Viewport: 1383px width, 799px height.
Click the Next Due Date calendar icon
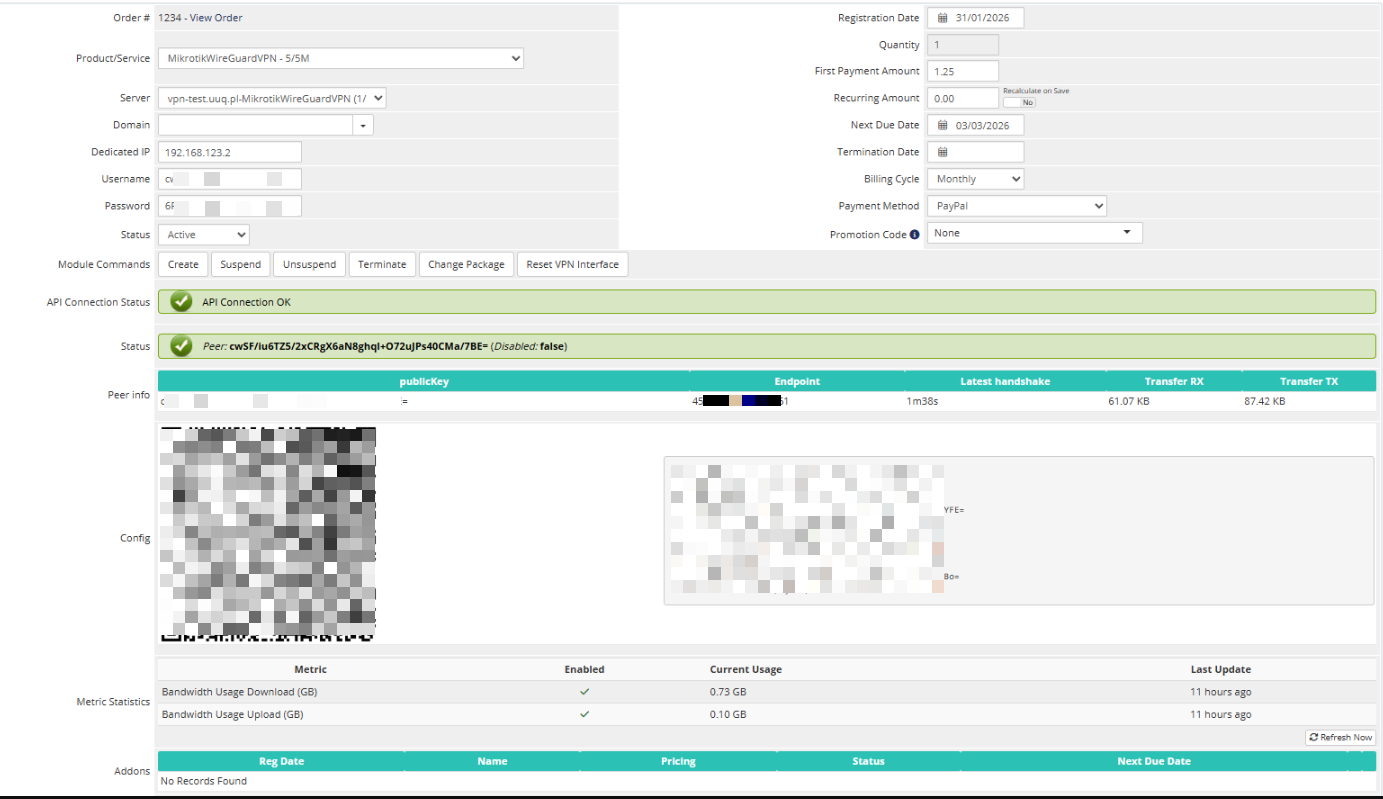click(942, 126)
